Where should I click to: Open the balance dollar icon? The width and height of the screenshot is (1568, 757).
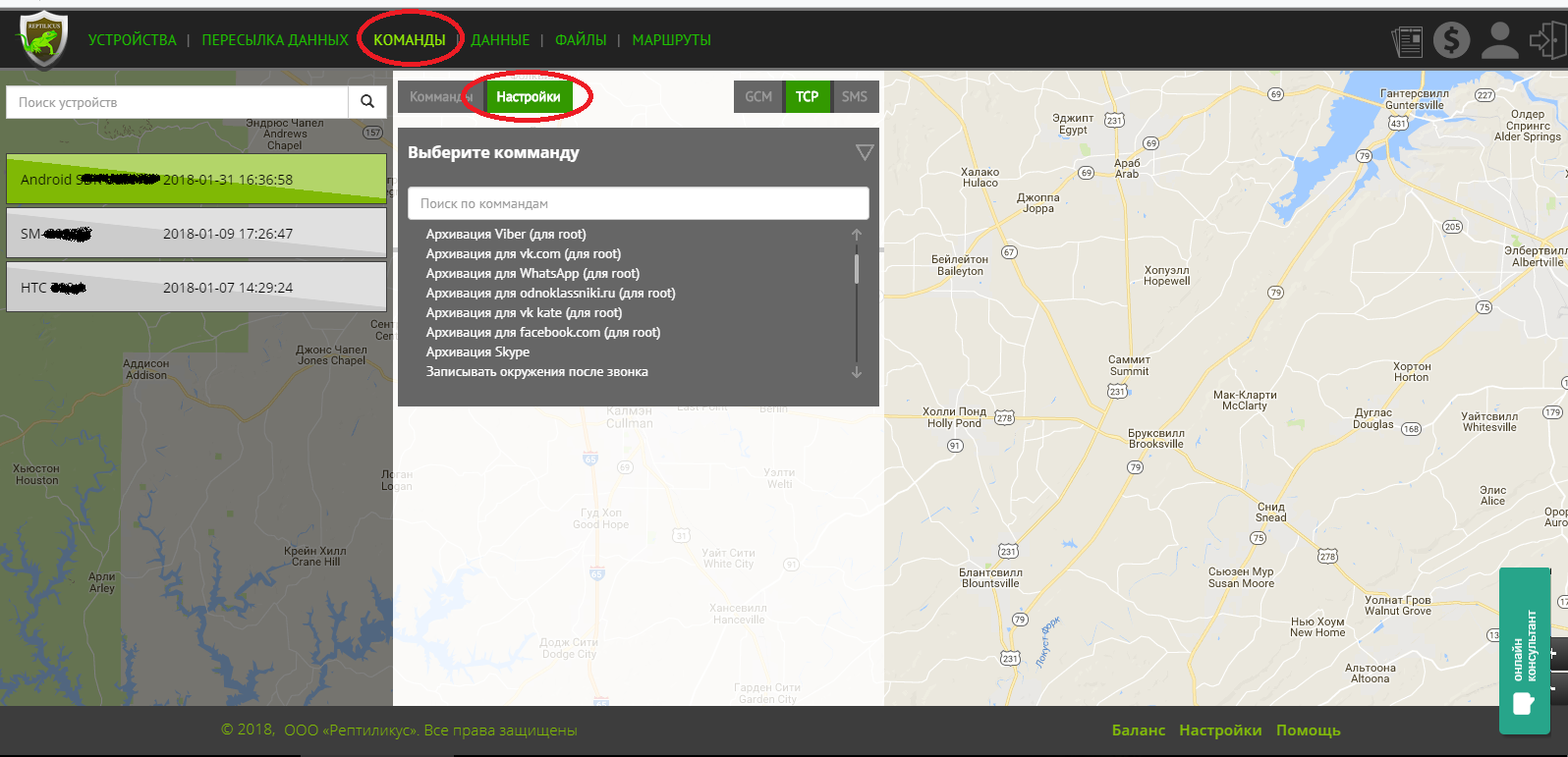[x=1451, y=40]
